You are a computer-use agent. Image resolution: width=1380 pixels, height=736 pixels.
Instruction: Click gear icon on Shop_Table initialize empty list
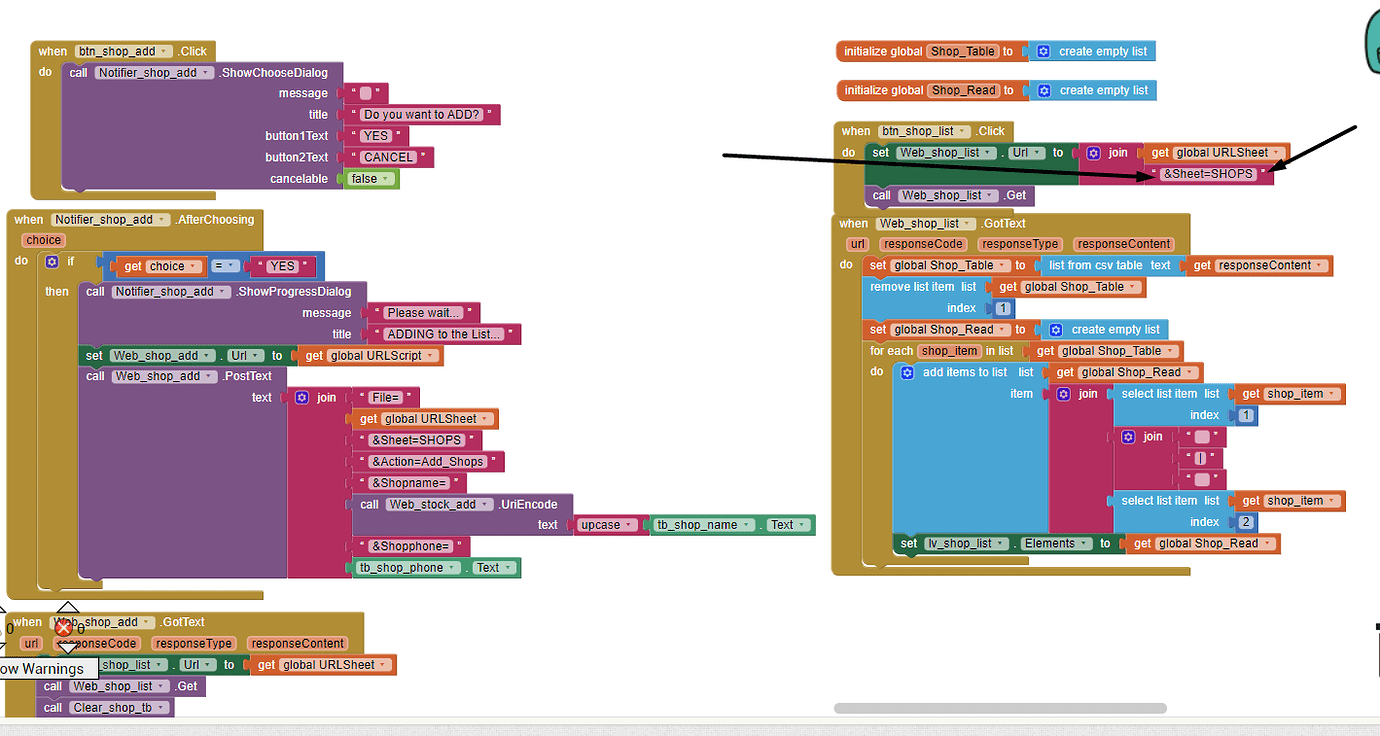coord(1043,51)
